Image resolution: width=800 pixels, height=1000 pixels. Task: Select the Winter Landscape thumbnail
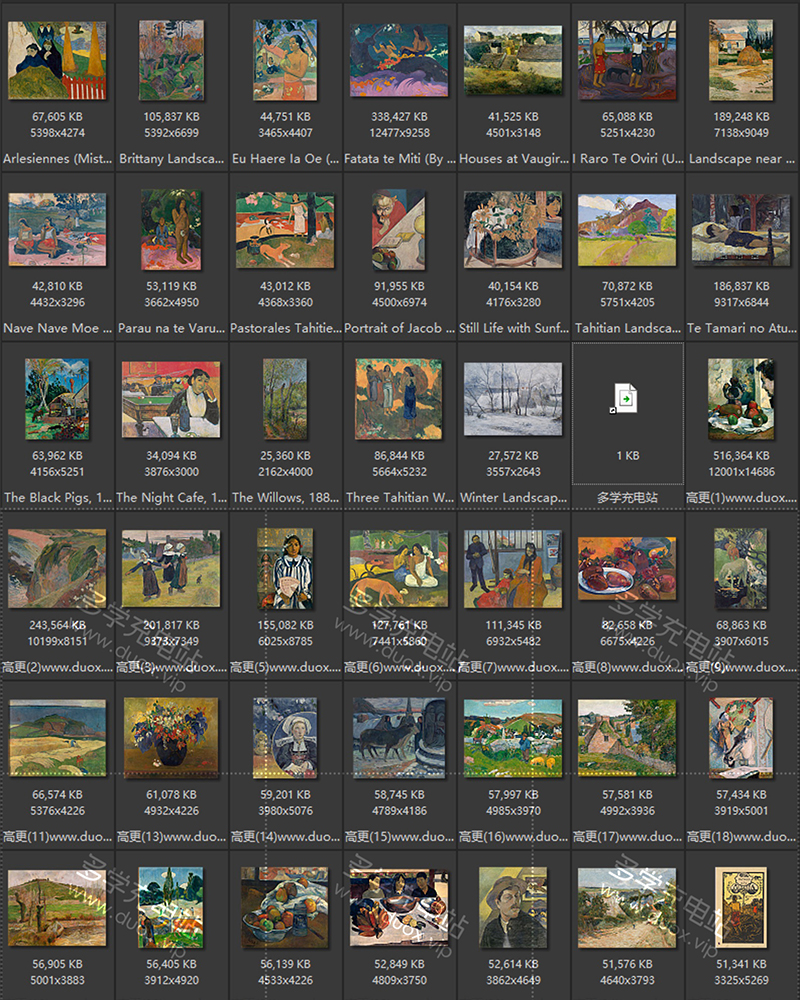pyautogui.click(x=513, y=398)
